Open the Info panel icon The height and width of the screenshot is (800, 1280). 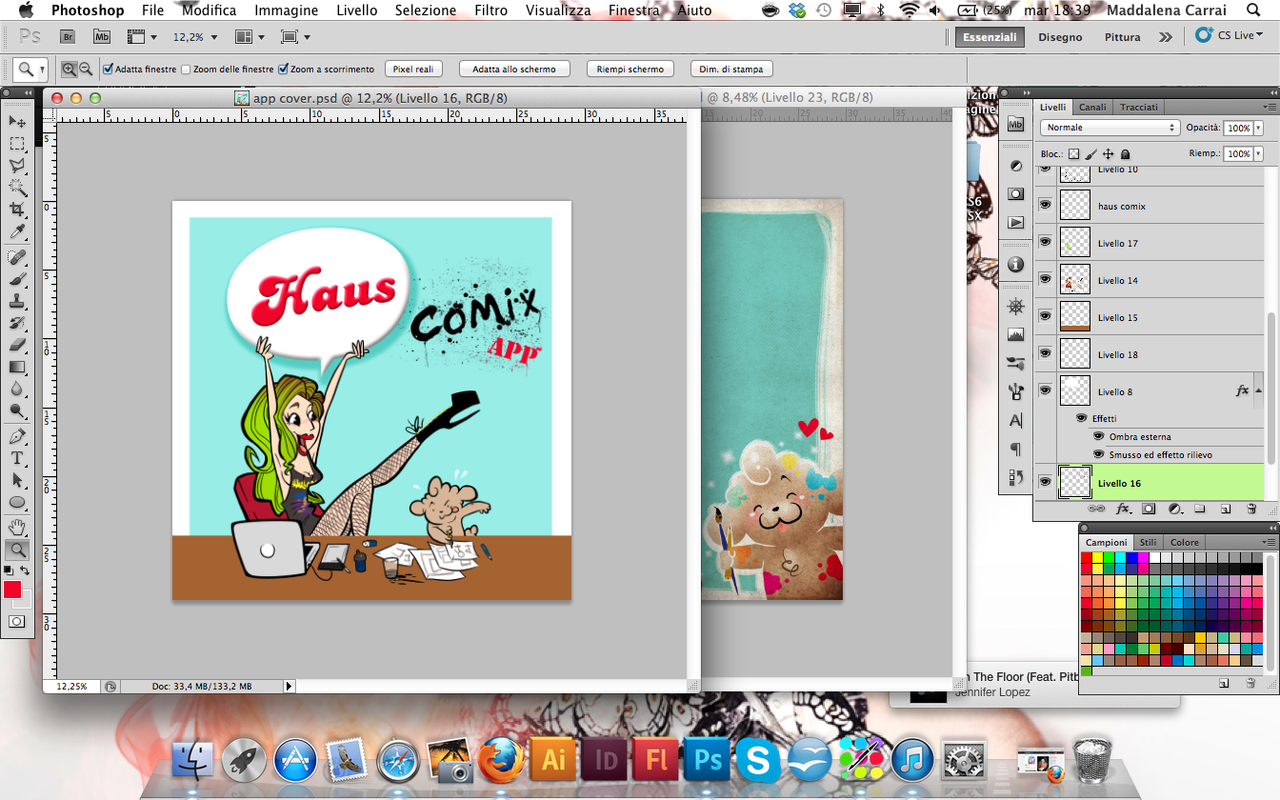tap(1016, 264)
